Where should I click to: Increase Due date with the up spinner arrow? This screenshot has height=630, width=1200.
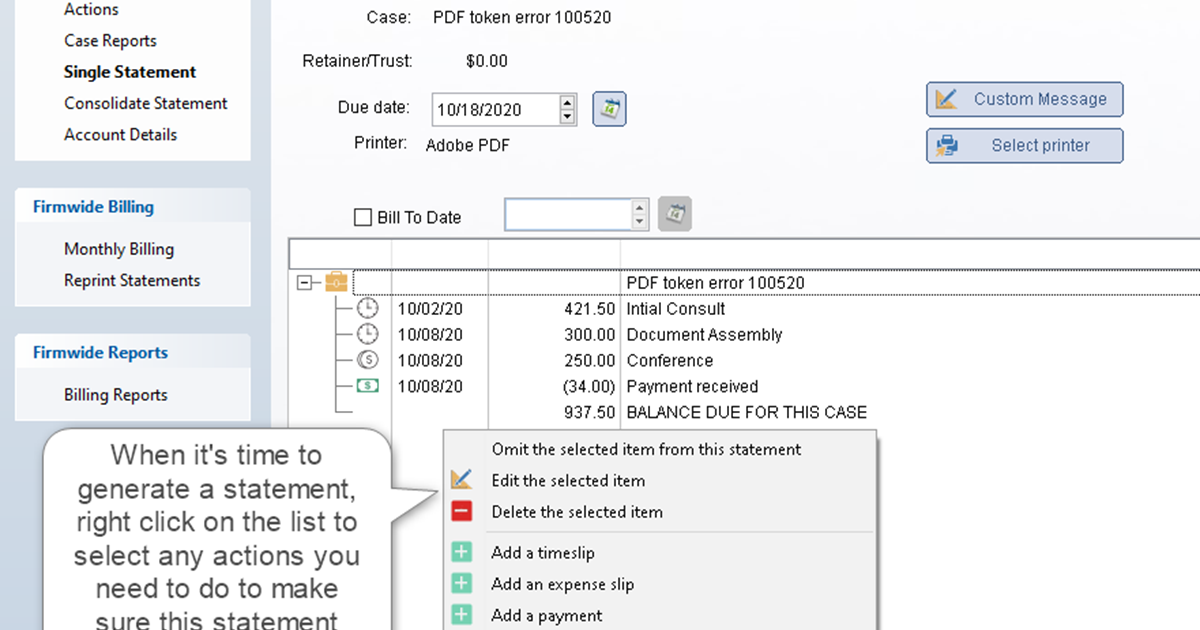tap(567, 102)
